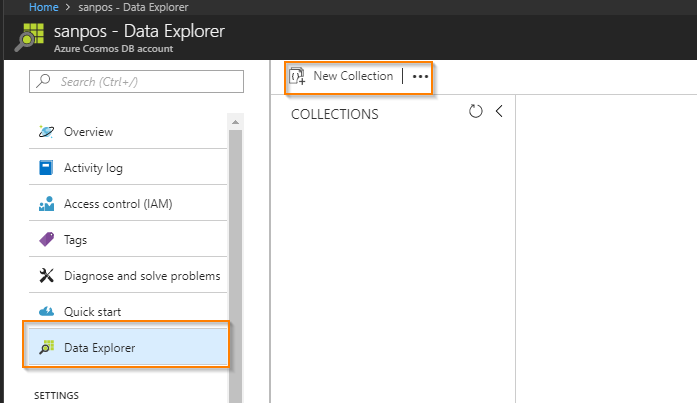Click the COLLECTIONS heading text

335,114
